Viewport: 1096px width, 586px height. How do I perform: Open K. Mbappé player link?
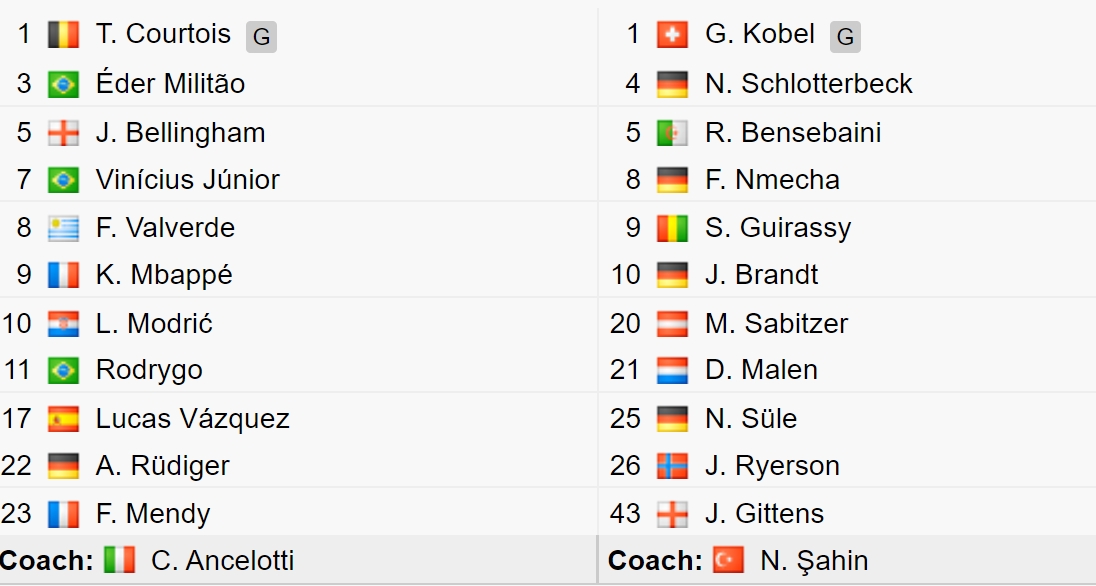tap(164, 275)
